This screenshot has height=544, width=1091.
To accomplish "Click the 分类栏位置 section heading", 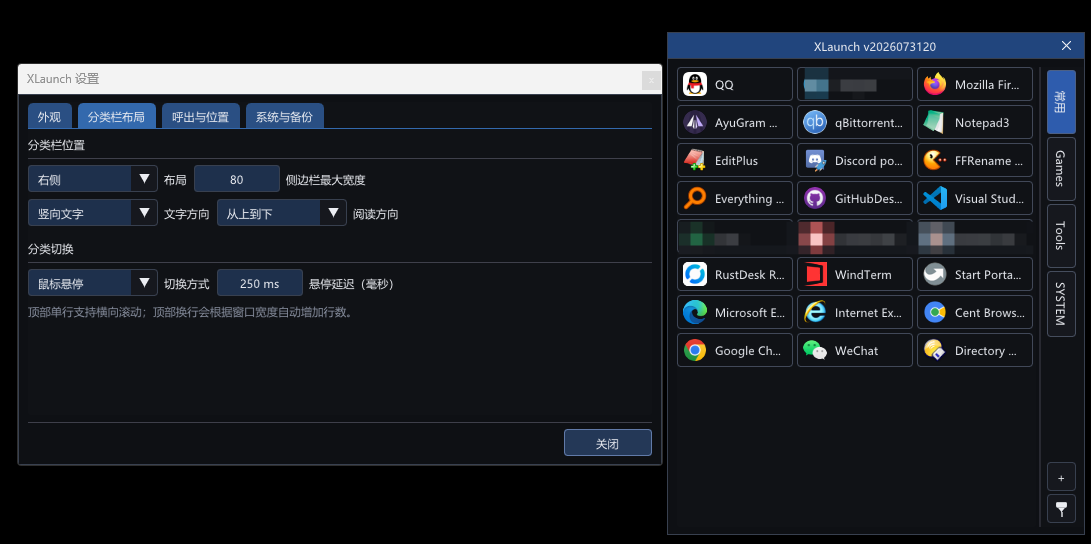I will (56, 145).
